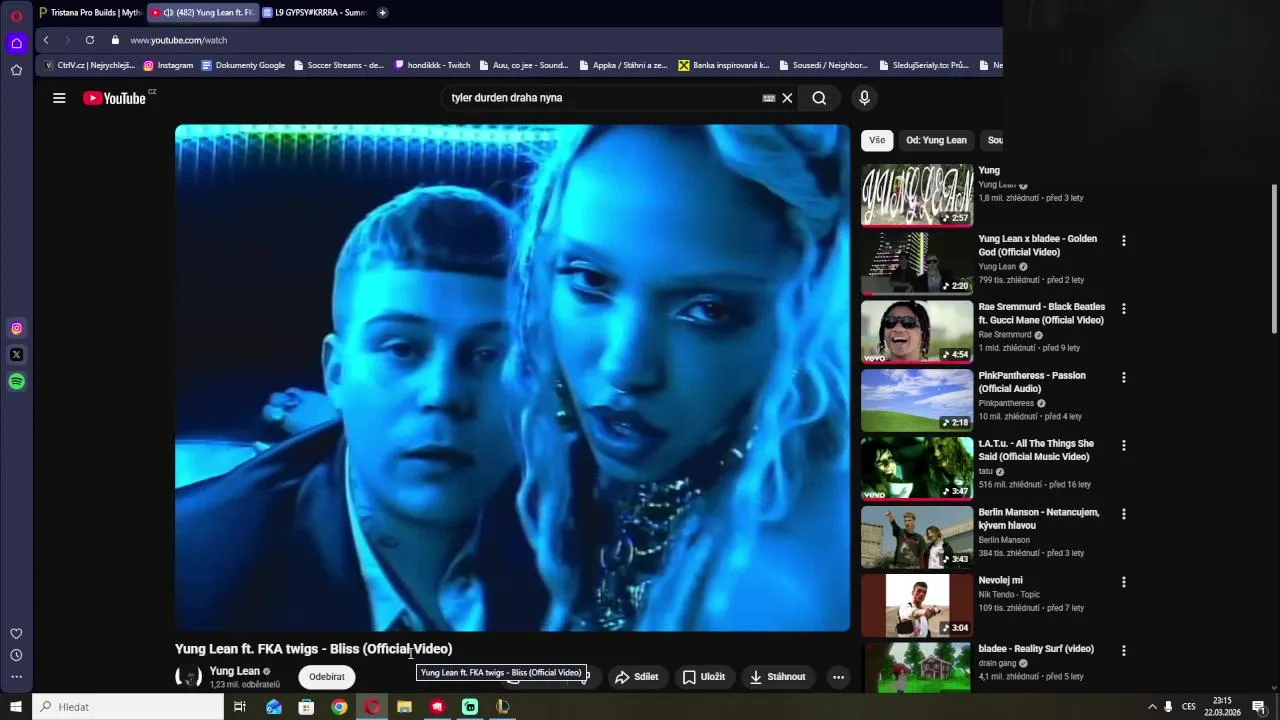The width and height of the screenshot is (1280, 720).
Task: Open options for bladee Reality Surf video
Action: [x=1124, y=651]
